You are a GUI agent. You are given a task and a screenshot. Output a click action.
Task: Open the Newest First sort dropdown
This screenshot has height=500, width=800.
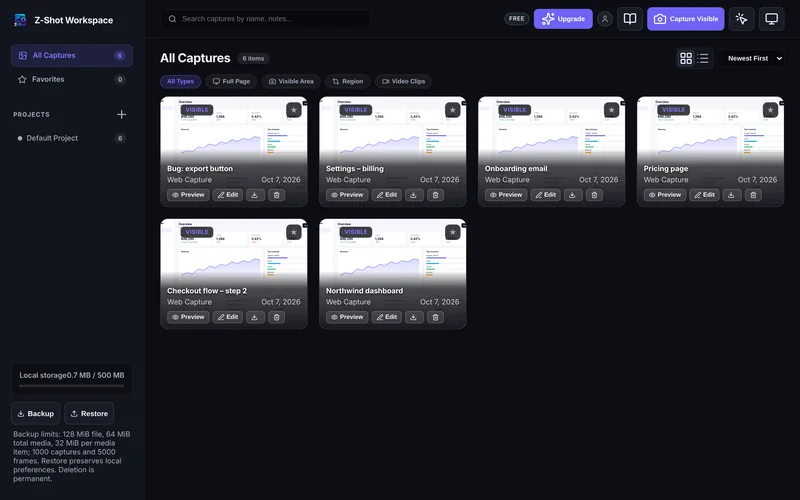click(754, 58)
